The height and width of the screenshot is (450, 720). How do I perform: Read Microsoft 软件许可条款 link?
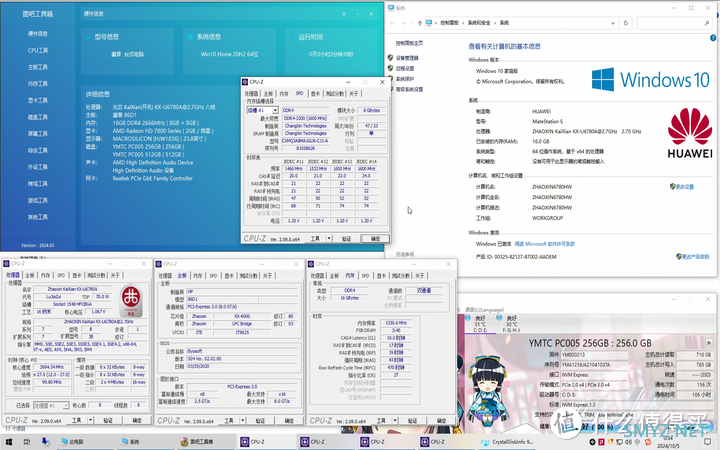545,244
